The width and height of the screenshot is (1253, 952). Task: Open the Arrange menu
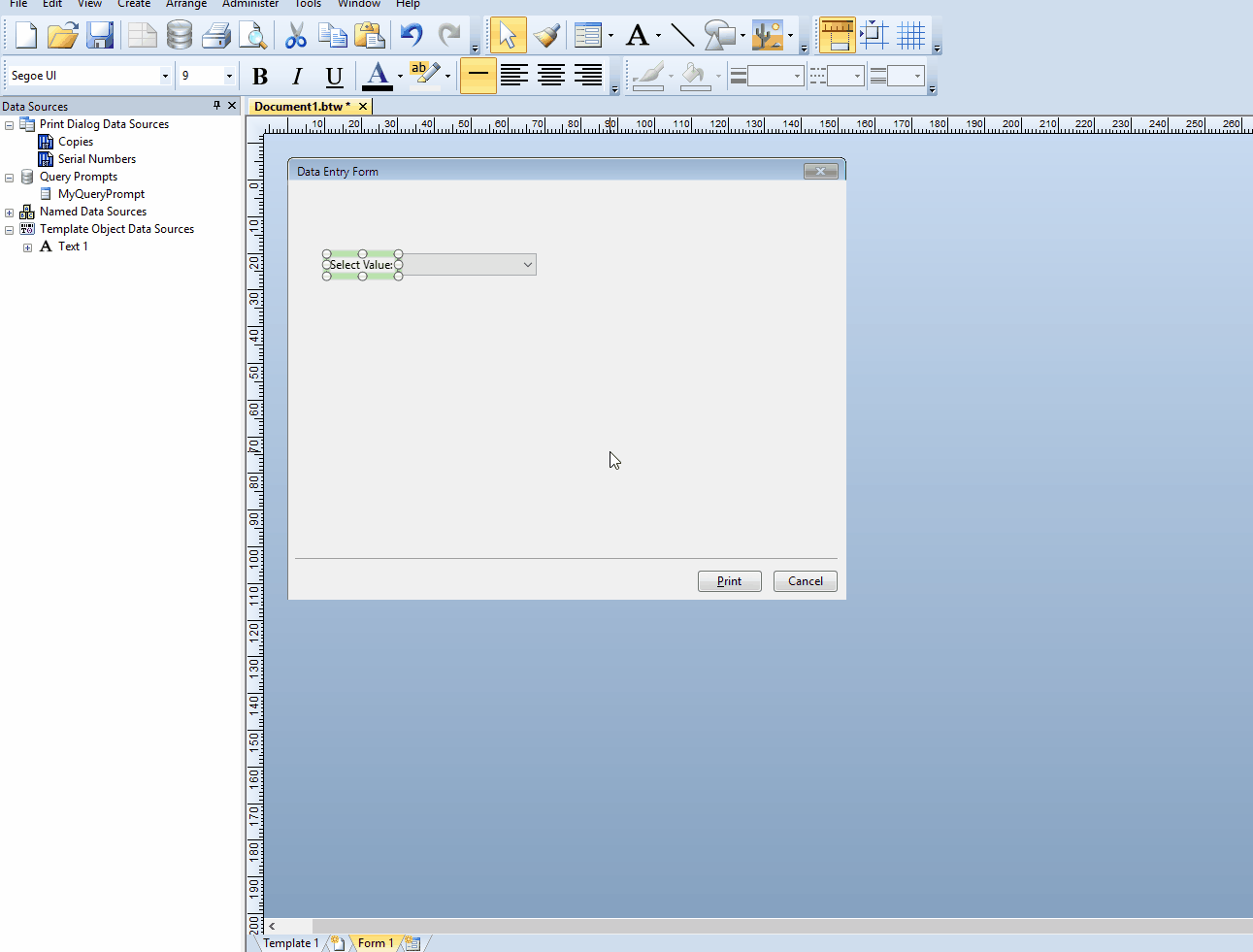pos(186,4)
